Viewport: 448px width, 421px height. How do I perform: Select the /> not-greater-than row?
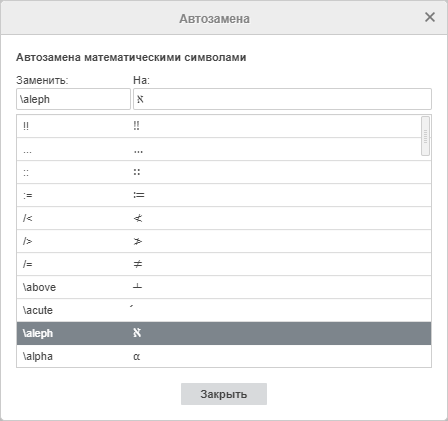pos(224,241)
